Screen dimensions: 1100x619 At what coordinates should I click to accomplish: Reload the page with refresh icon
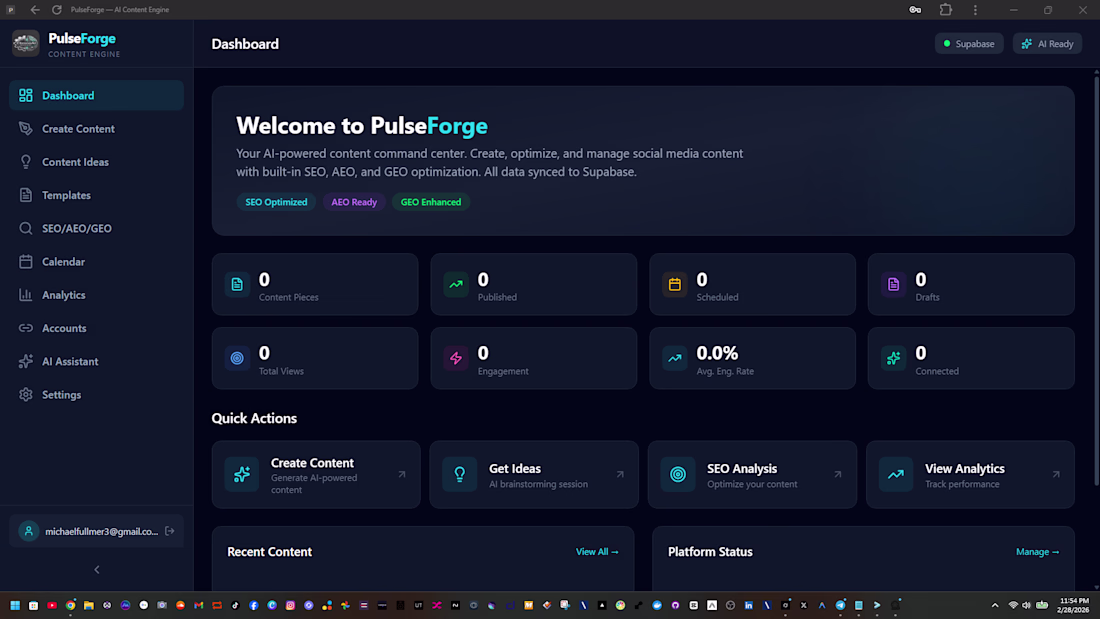tap(57, 10)
